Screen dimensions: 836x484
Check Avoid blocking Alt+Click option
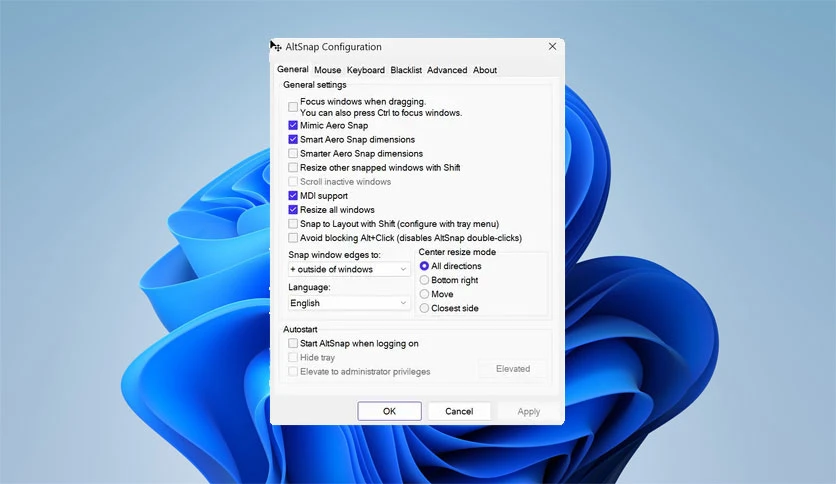coord(293,238)
